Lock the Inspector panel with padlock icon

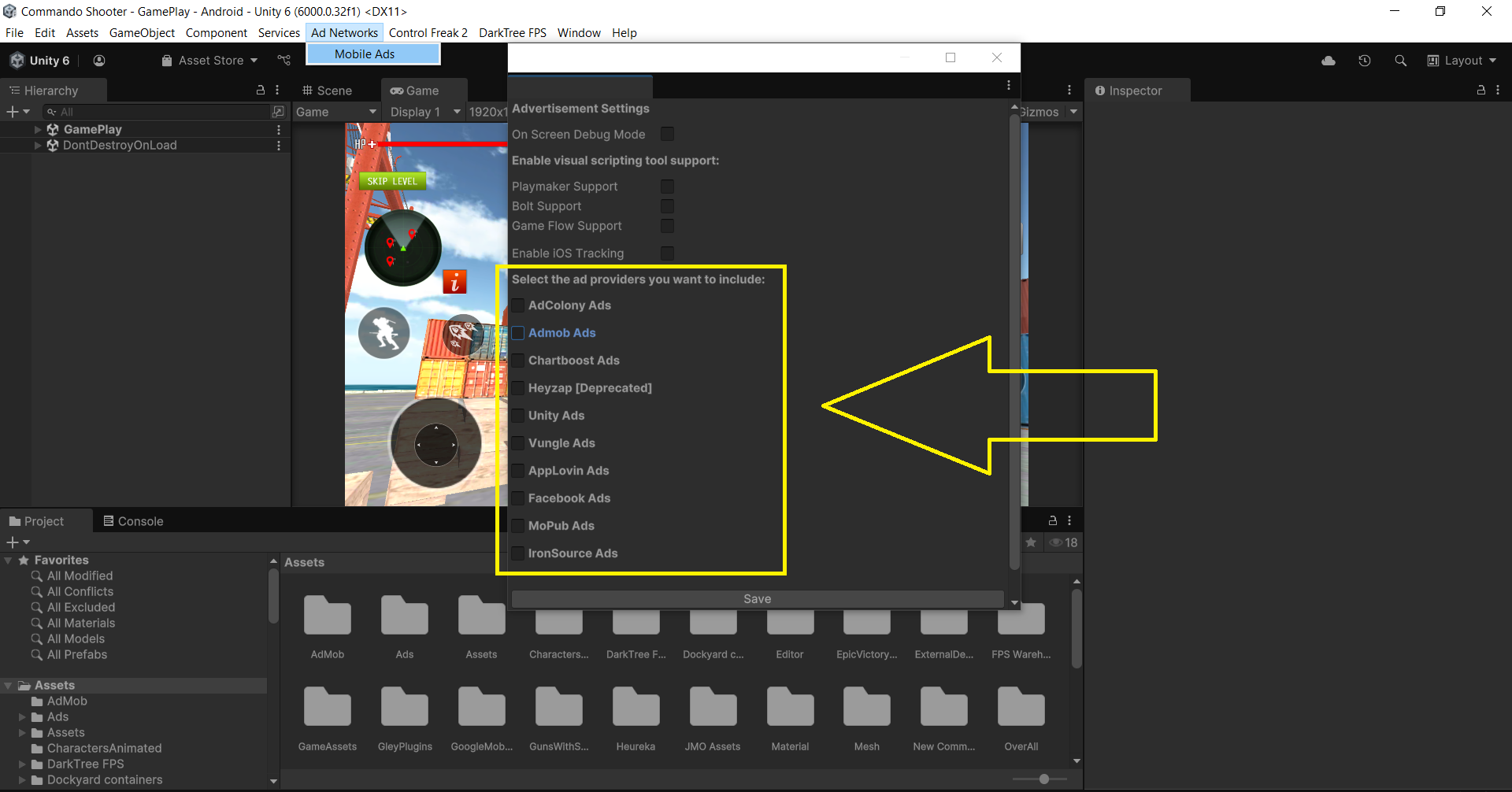1480,91
